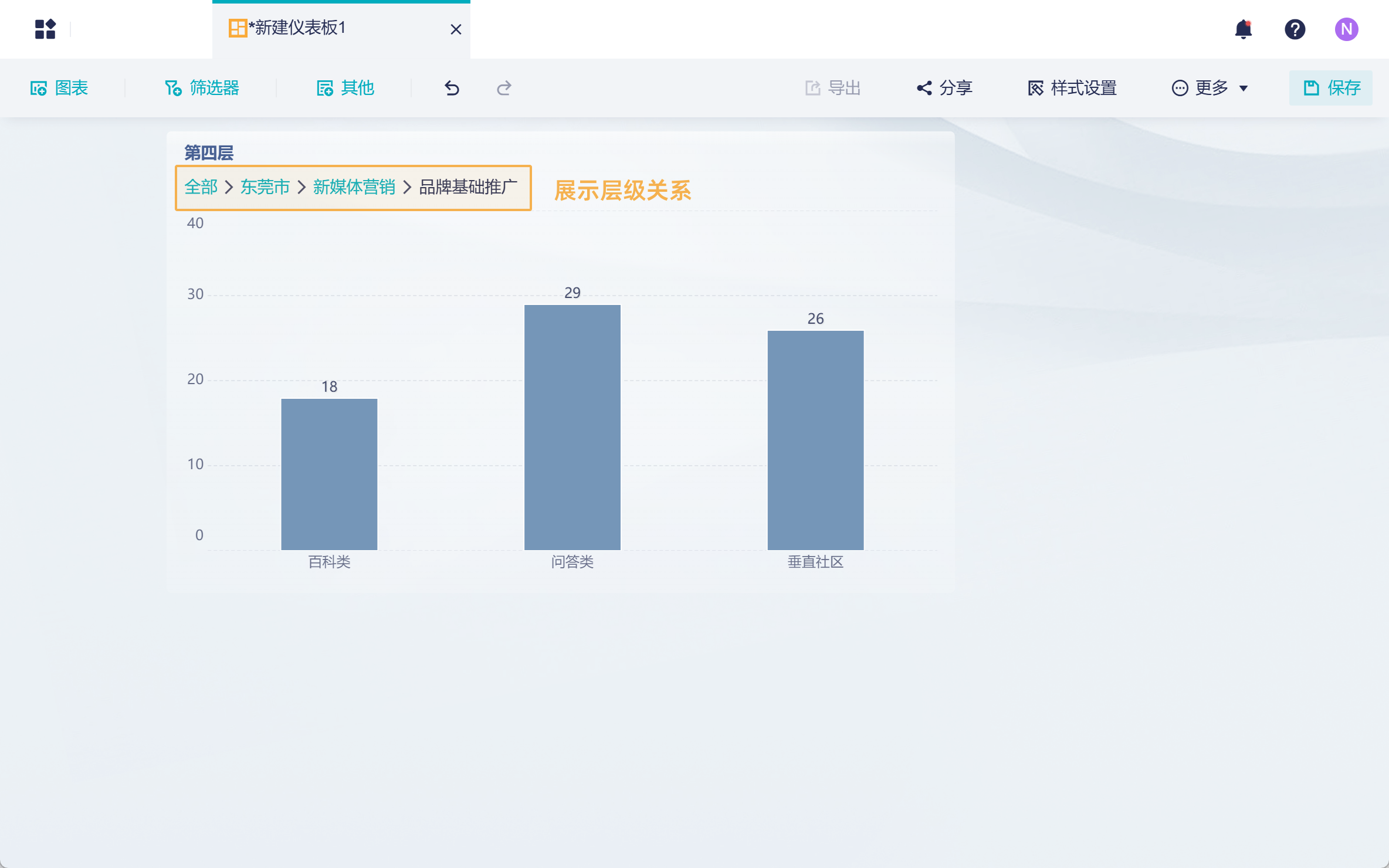Viewport: 1389px width, 868px height.
Task: Navigate to 全部 in breadcrumb
Action: tap(201, 187)
